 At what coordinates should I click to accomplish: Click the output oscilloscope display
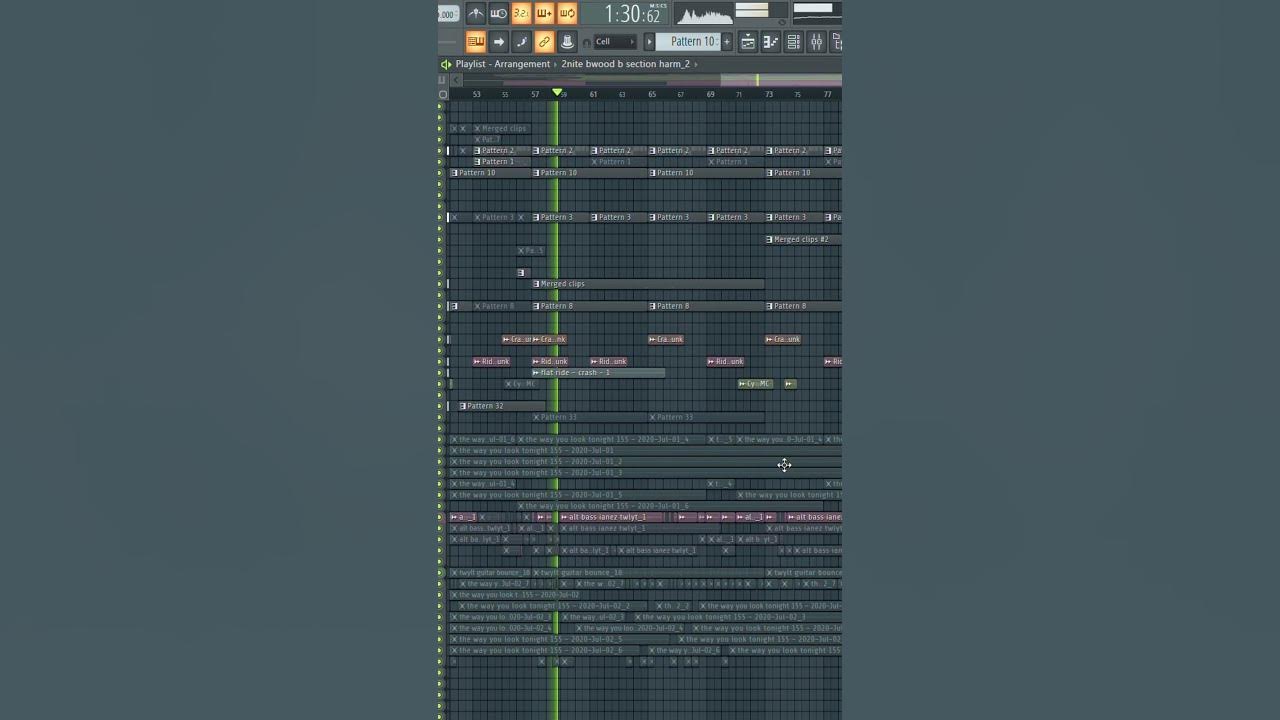pyautogui.click(x=703, y=14)
